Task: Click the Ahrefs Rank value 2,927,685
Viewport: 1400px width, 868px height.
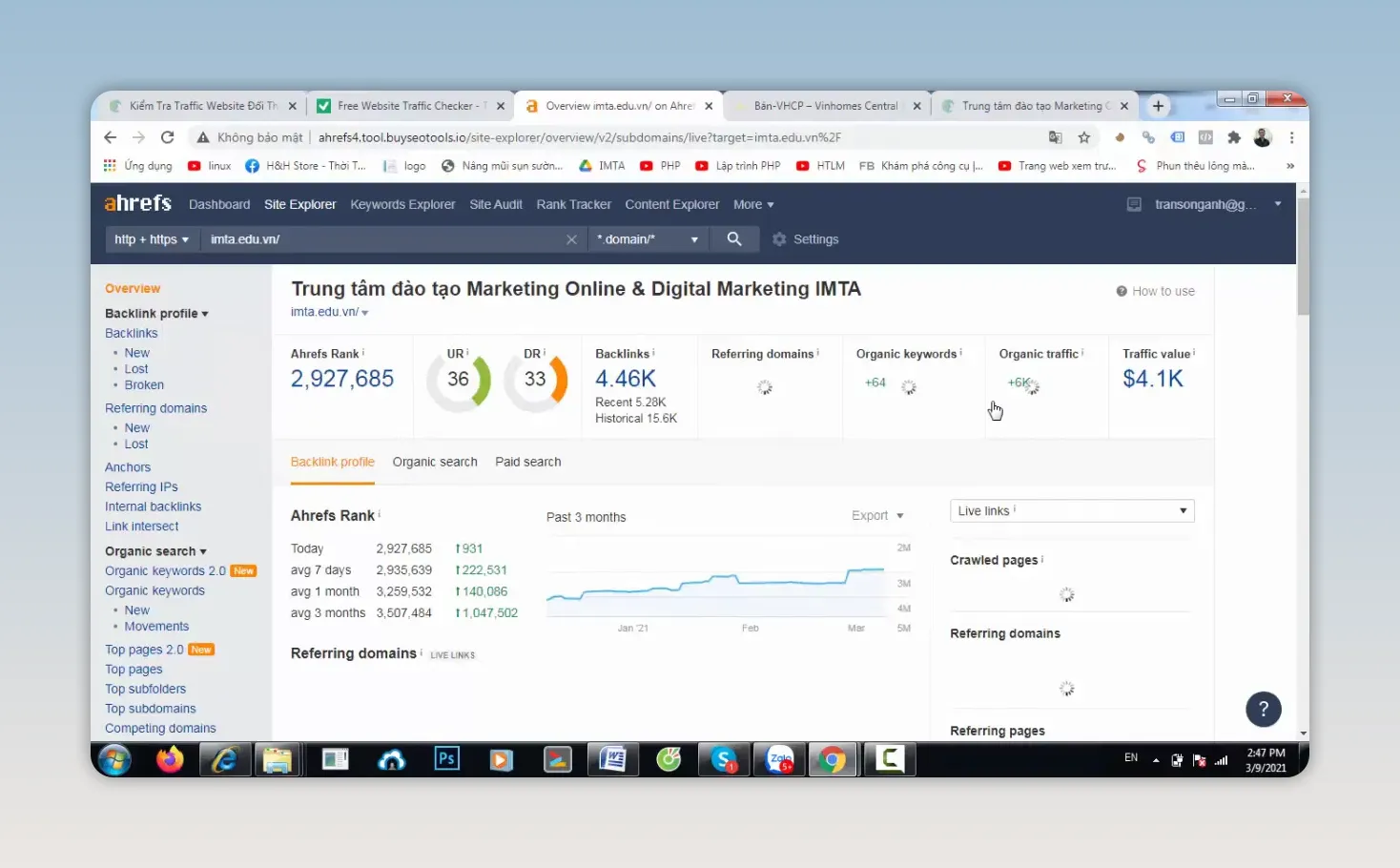Action: coord(342,379)
